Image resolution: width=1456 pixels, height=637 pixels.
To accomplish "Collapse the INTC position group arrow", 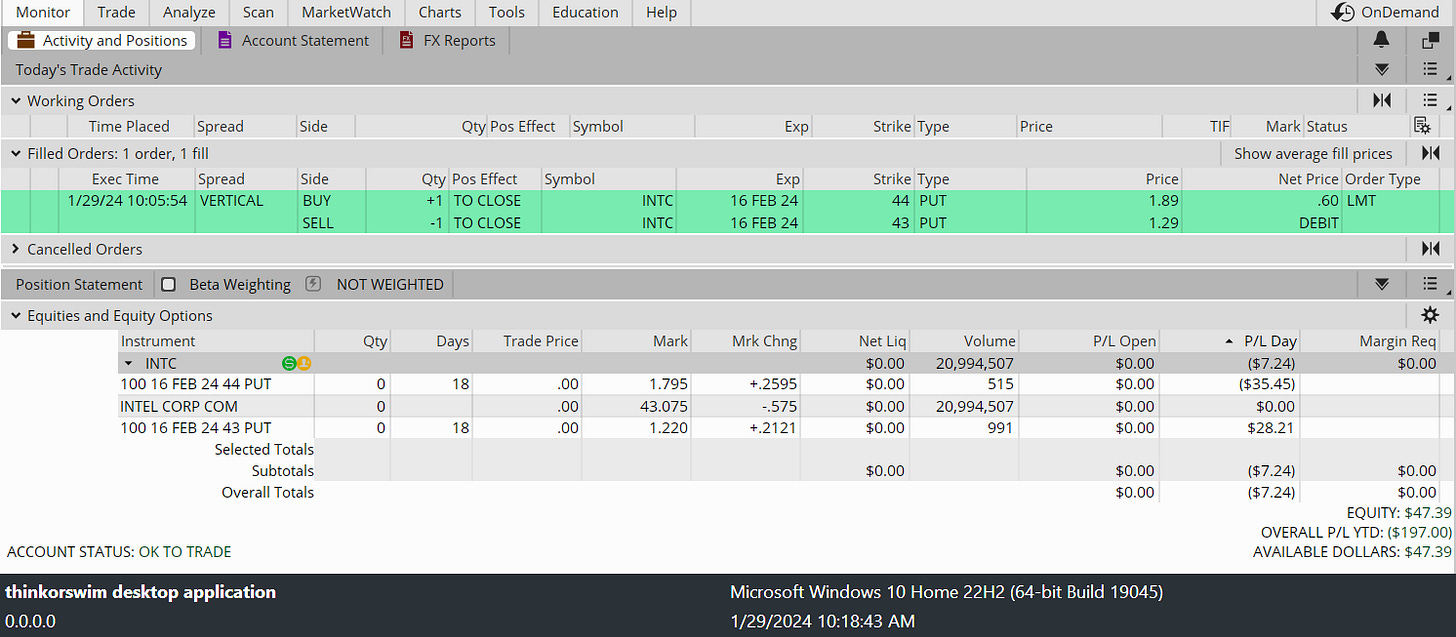I will pyautogui.click(x=128, y=363).
